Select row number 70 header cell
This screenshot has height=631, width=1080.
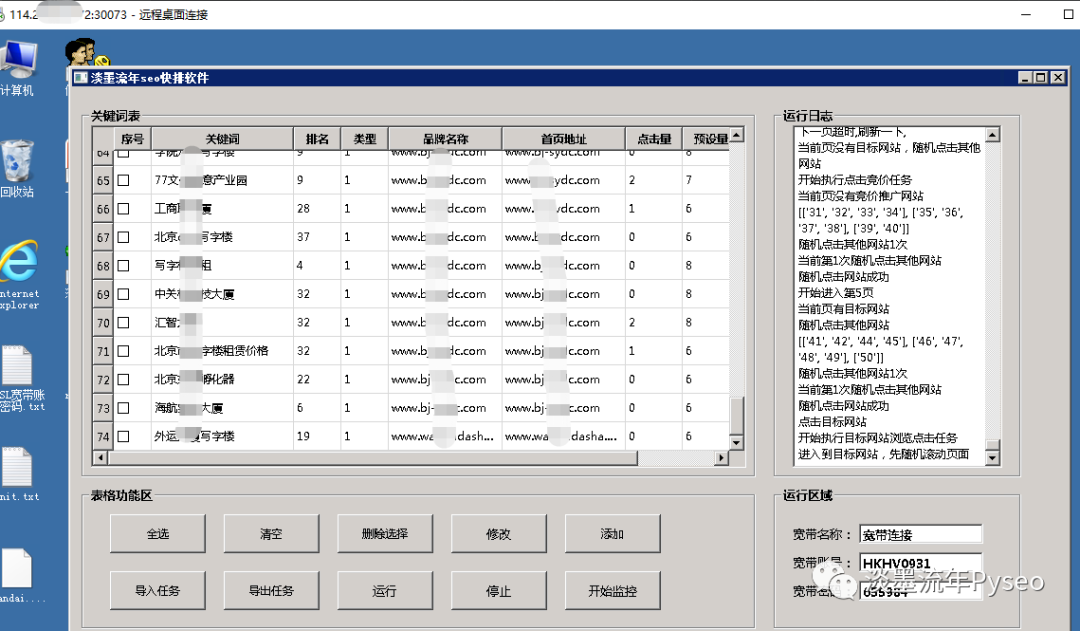(x=103, y=322)
